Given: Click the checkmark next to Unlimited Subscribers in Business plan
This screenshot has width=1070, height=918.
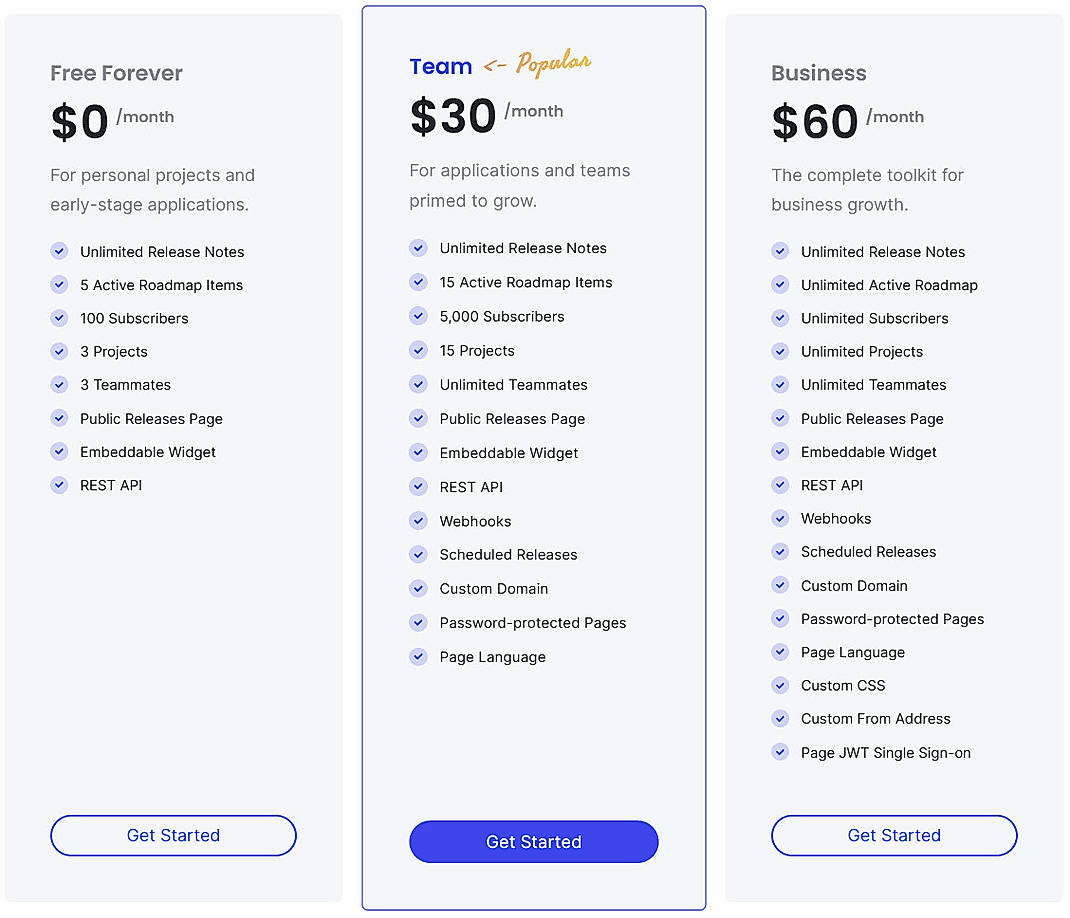Looking at the screenshot, I should (779, 318).
